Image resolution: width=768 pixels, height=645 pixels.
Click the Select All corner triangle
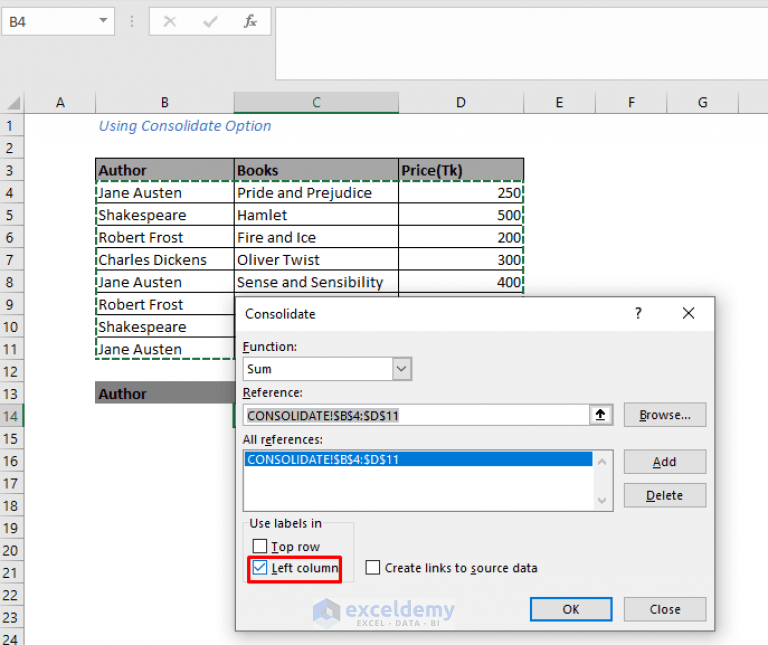[13, 103]
